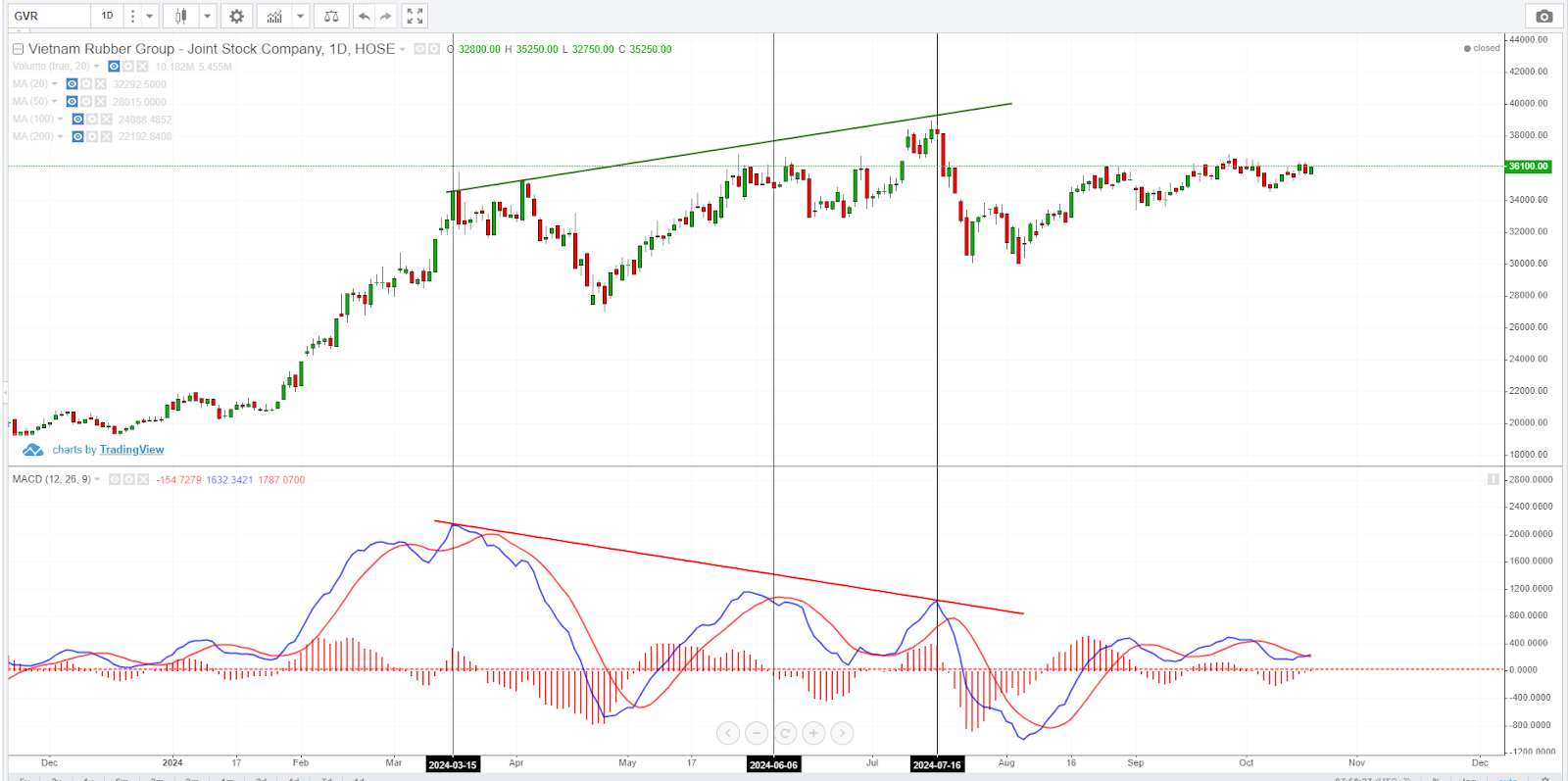This screenshot has height=781, width=1568.
Task: Select the red falling trendline on MACD
Action: click(x=729, y=567)
